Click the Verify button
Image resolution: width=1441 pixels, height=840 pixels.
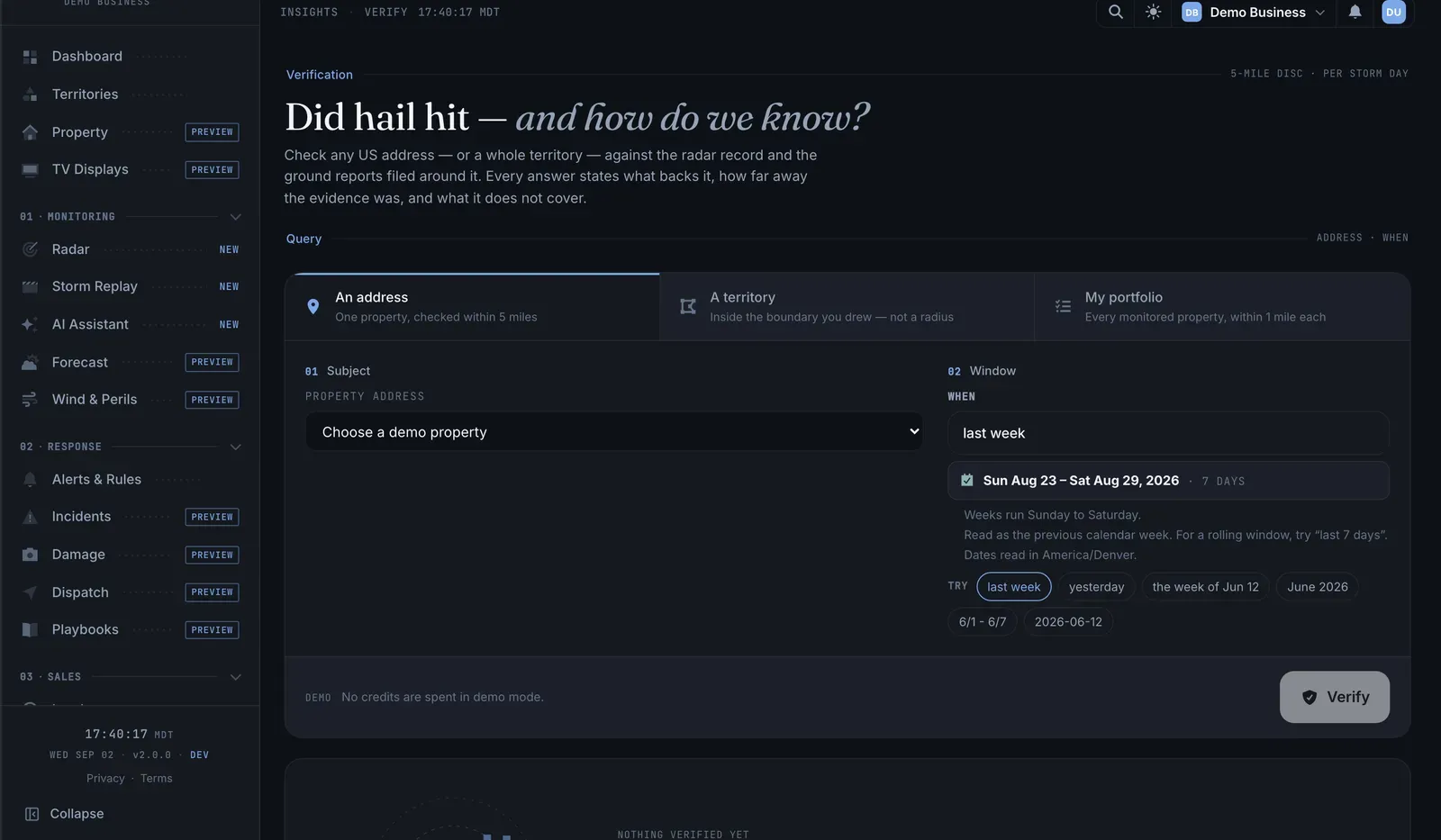[x=1334, y=697]
